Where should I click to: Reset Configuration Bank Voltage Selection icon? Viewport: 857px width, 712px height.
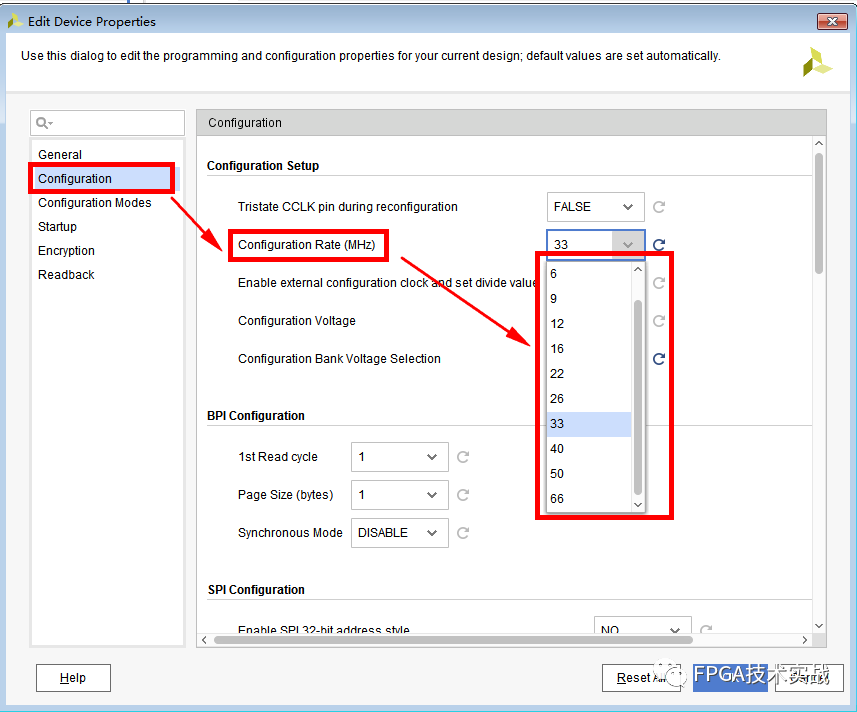[659, 359]
